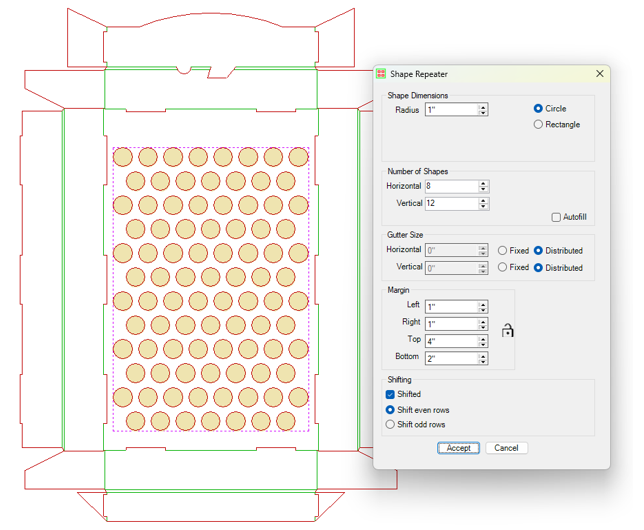Decrease the Radius with spinner down arrow
This screenshot has width=644, height=530.
[x=483, y=113]
